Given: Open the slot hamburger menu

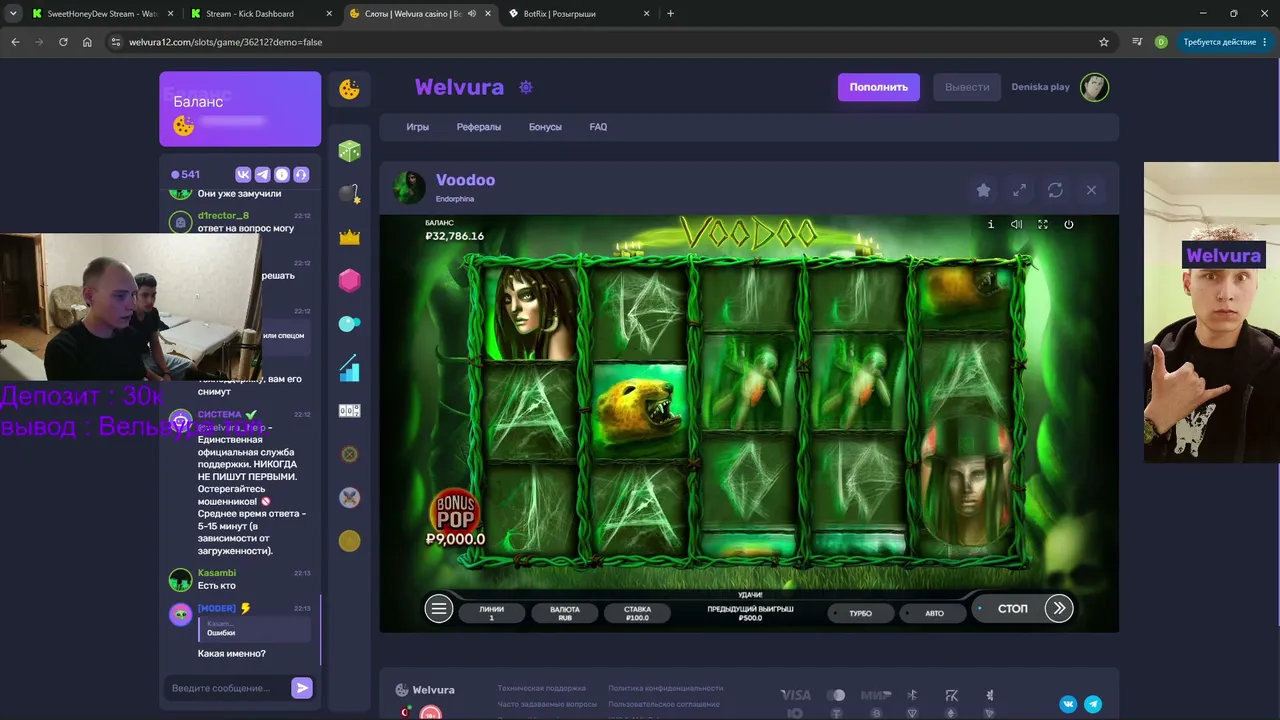Looking at the screenshot, I should [438, 608].
